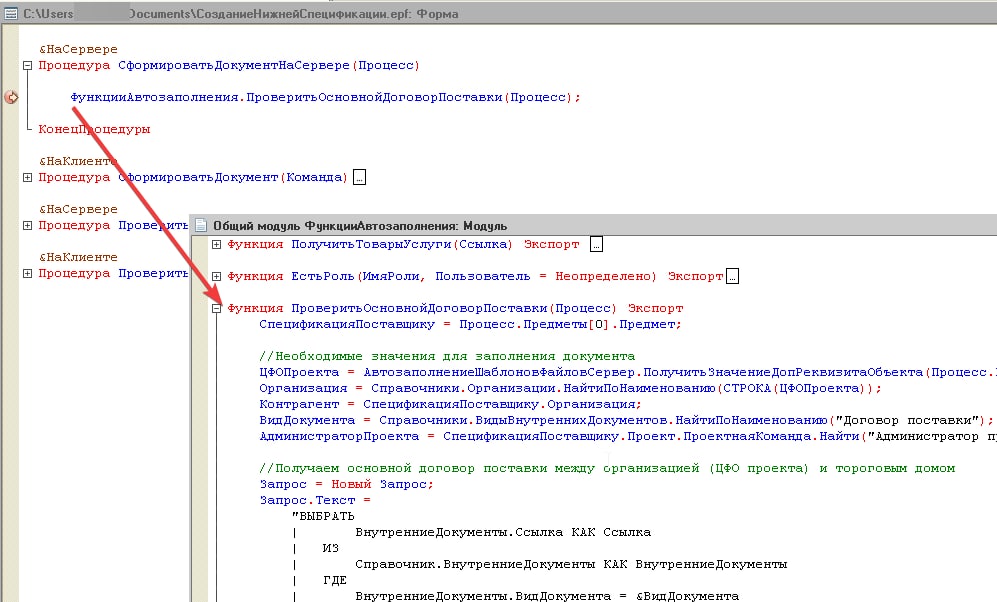This screenshot has height=602, width=997.
Task: Click ellipsis box after СформироватьДокумент(Команда)
Action: [x=360, y=178]
